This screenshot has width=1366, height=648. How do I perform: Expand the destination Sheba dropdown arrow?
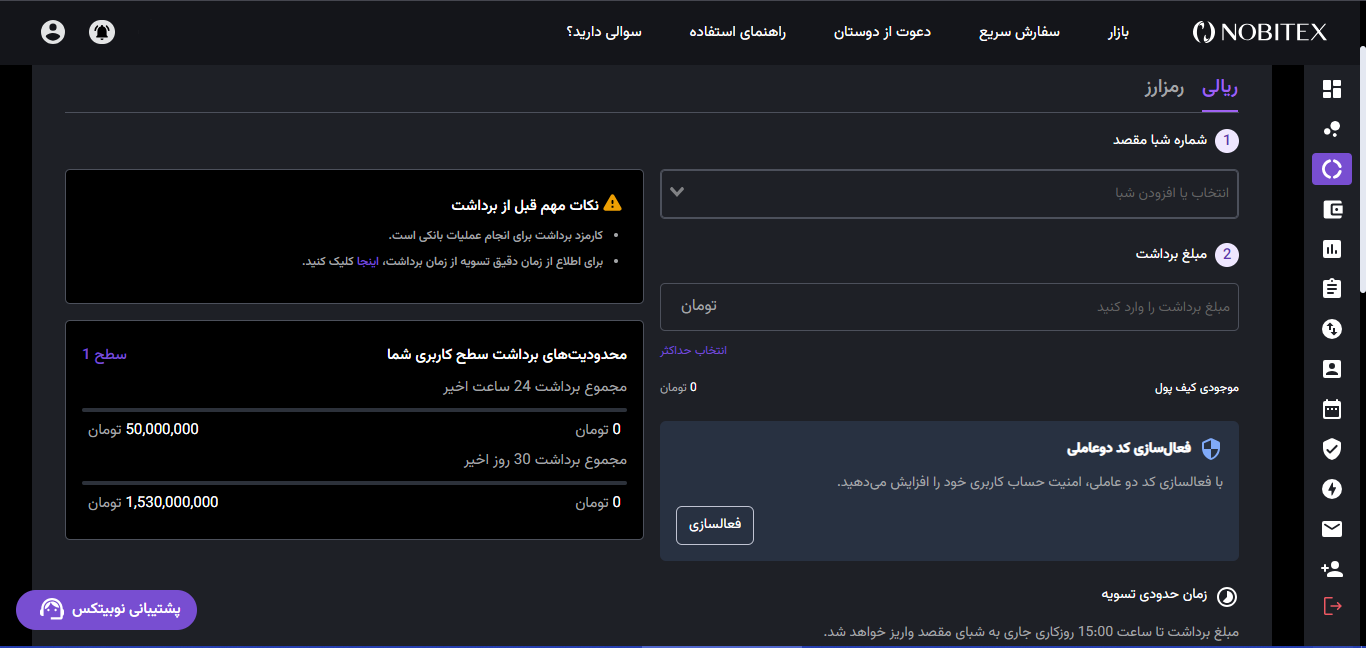coord(677,191)
